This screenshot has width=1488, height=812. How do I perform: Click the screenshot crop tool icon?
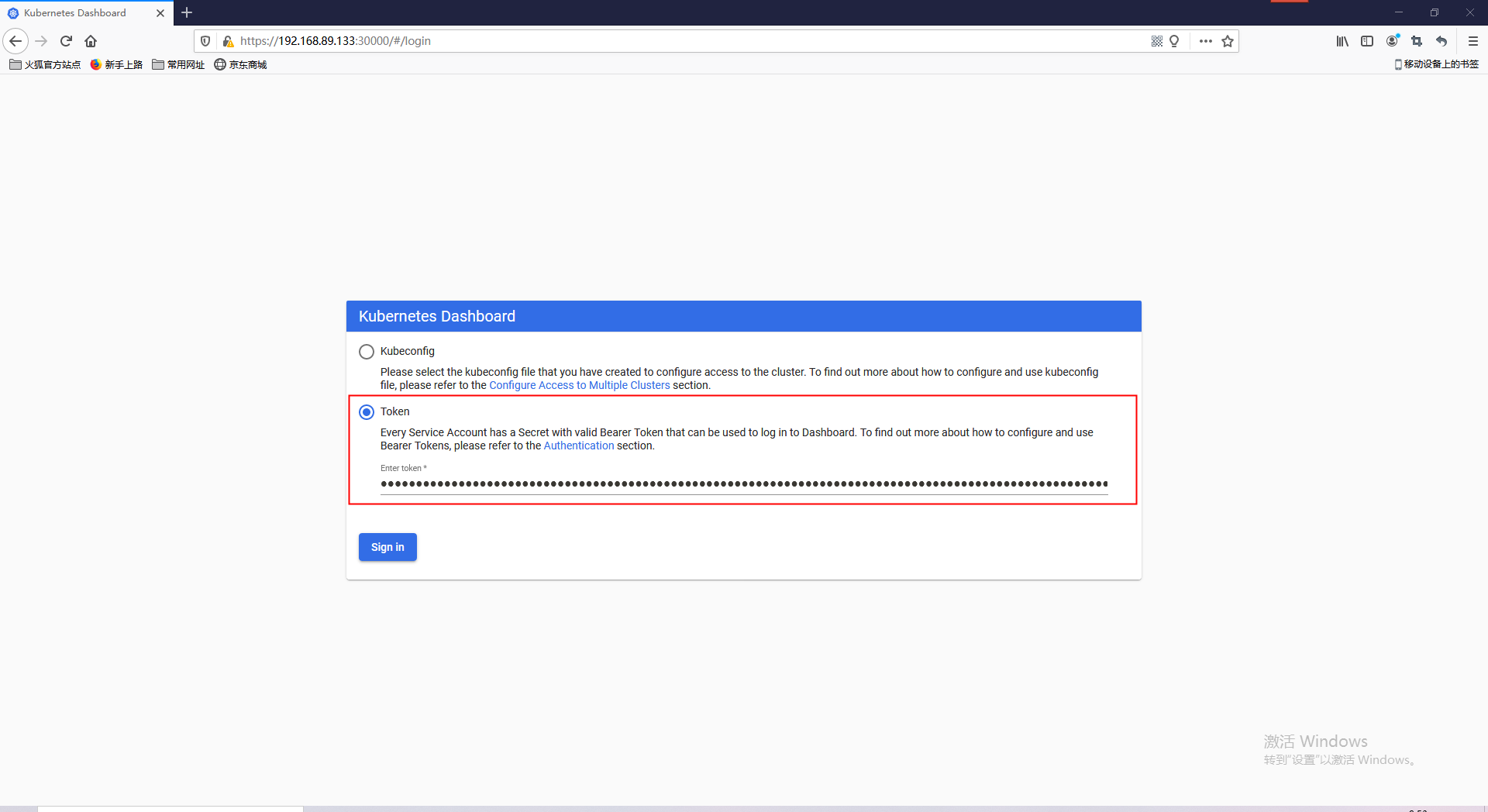pyautogui.click(x=1417, y=41)
